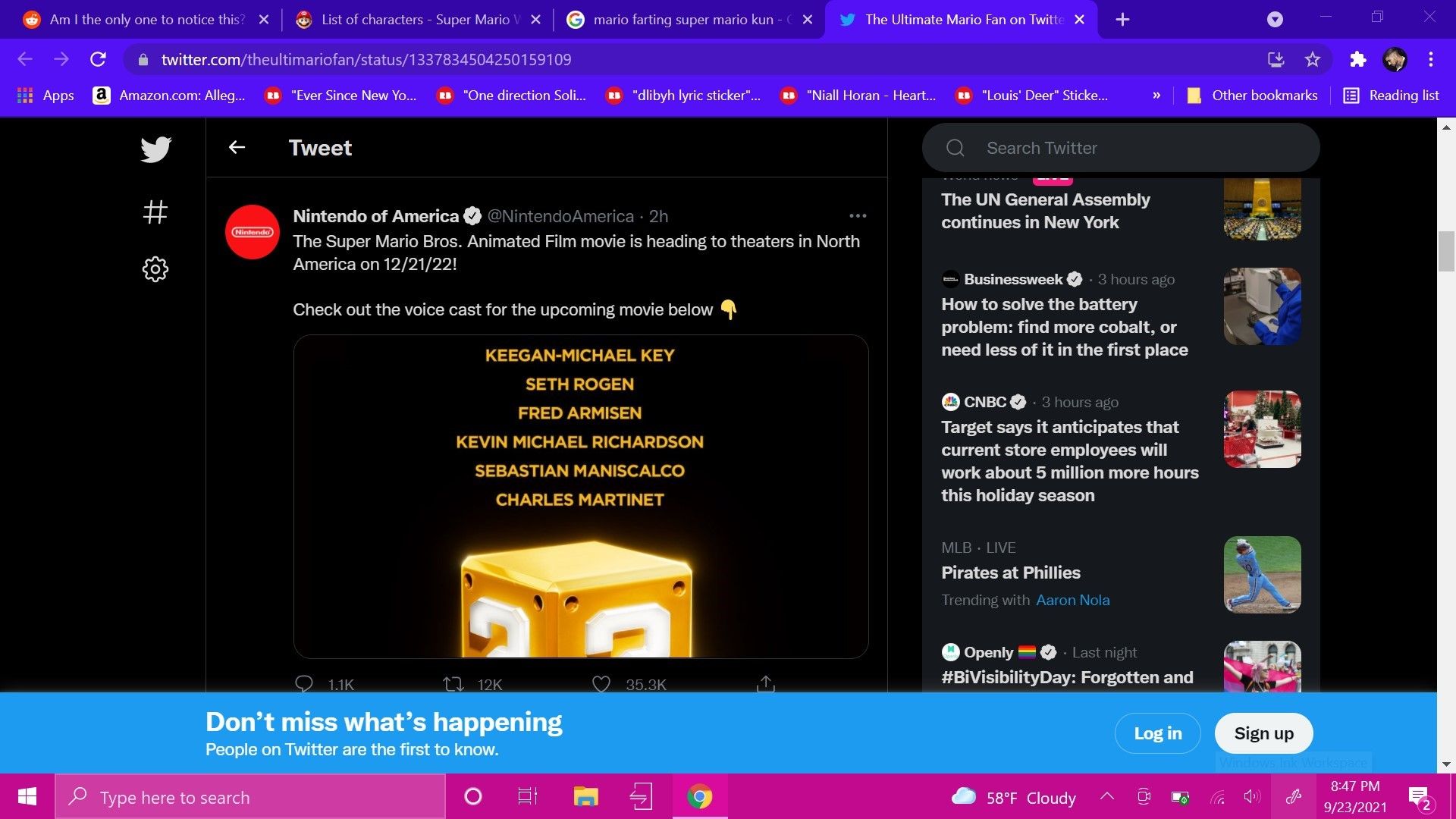The height and width of the screenshot is (819, 1456).
Task: Open the tweet's three-dot more menu
Action: tap(858, 216)
